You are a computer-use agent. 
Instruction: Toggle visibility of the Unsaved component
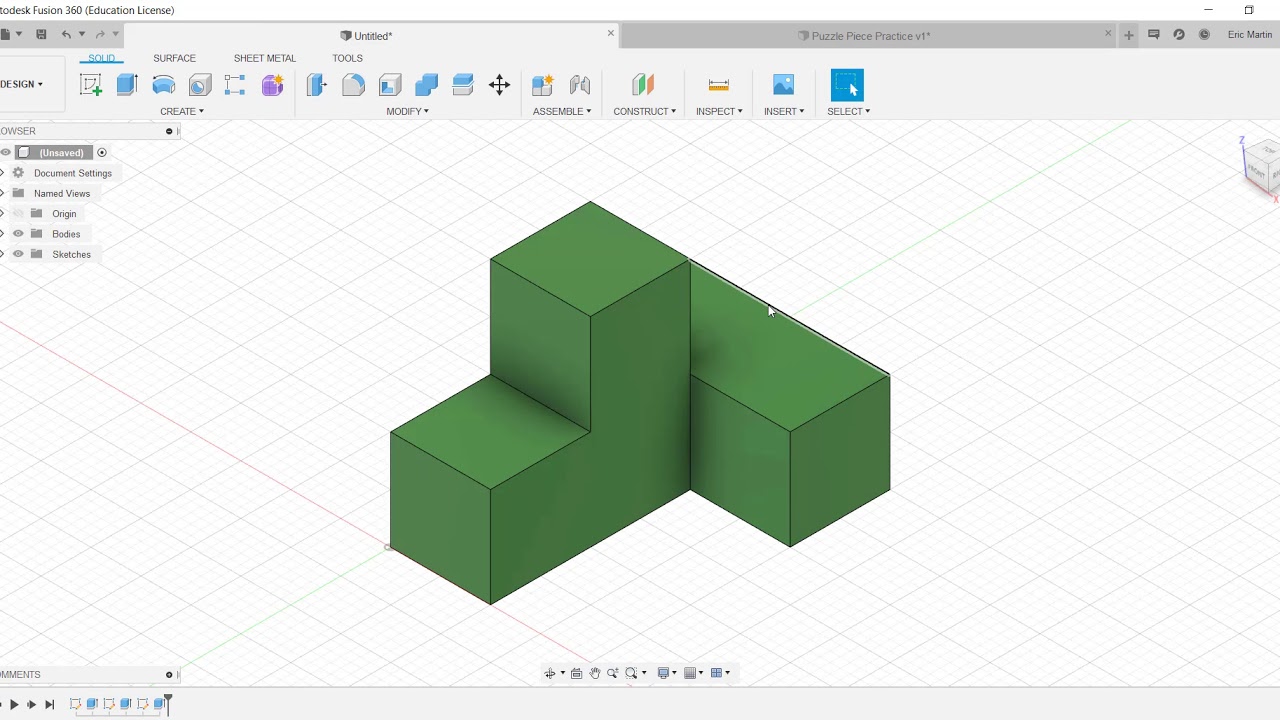6,152
